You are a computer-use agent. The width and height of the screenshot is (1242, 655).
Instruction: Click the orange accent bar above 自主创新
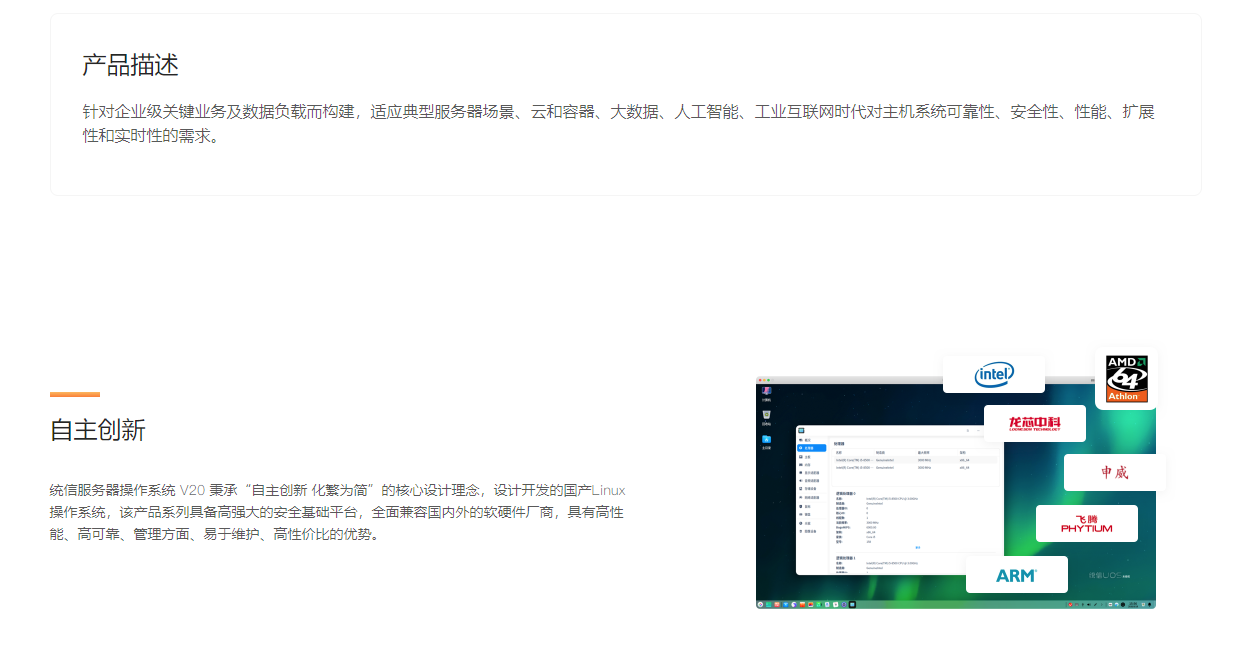(75, 394)
